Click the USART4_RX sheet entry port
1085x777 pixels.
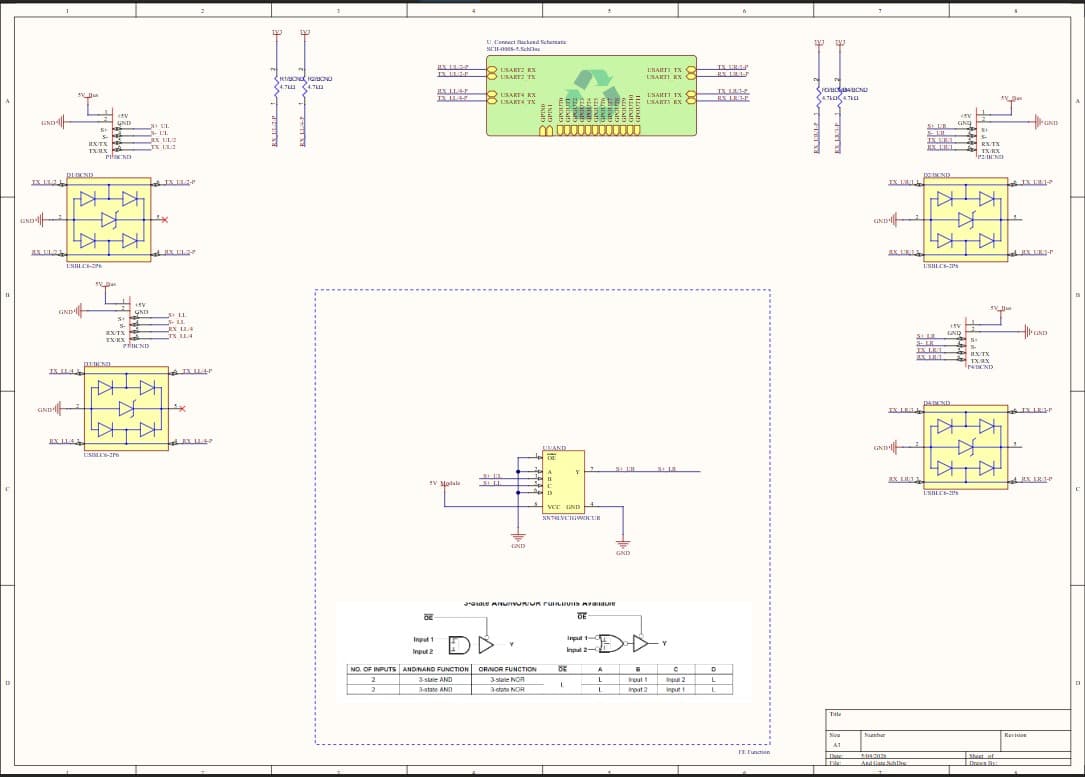click(492, 94)
